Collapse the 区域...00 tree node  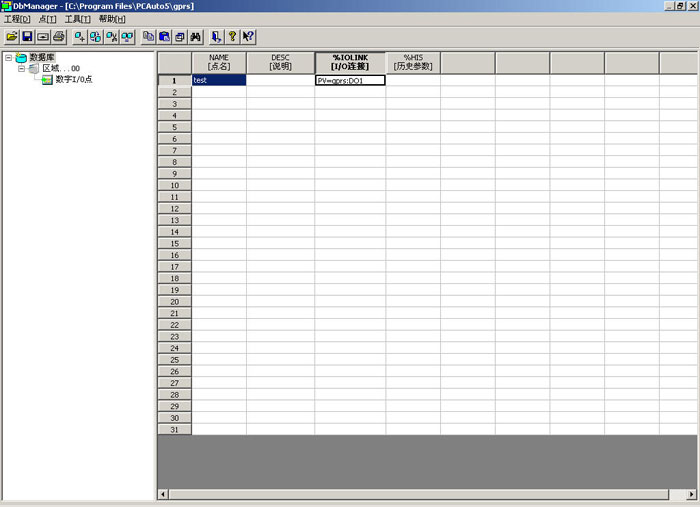coord(21,68)
